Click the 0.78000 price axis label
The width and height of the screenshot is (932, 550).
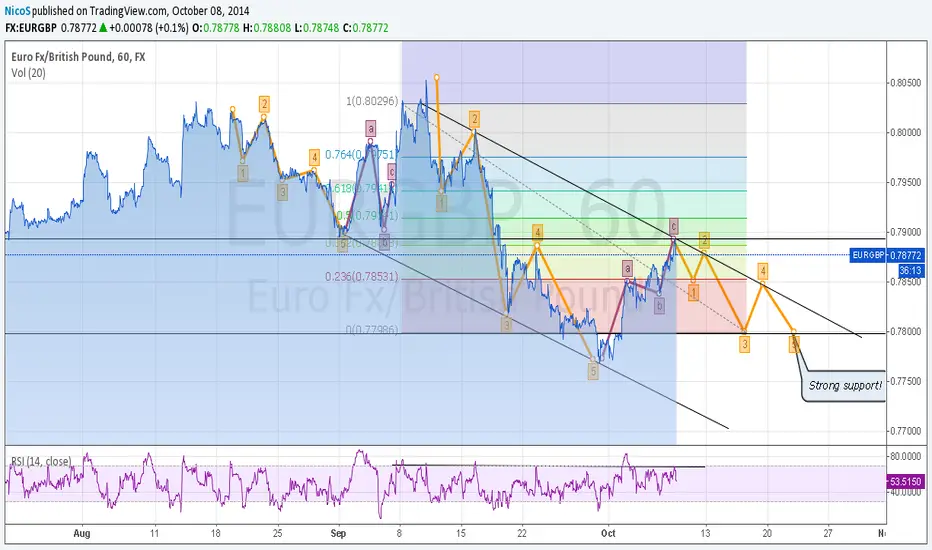click(906, 331)
